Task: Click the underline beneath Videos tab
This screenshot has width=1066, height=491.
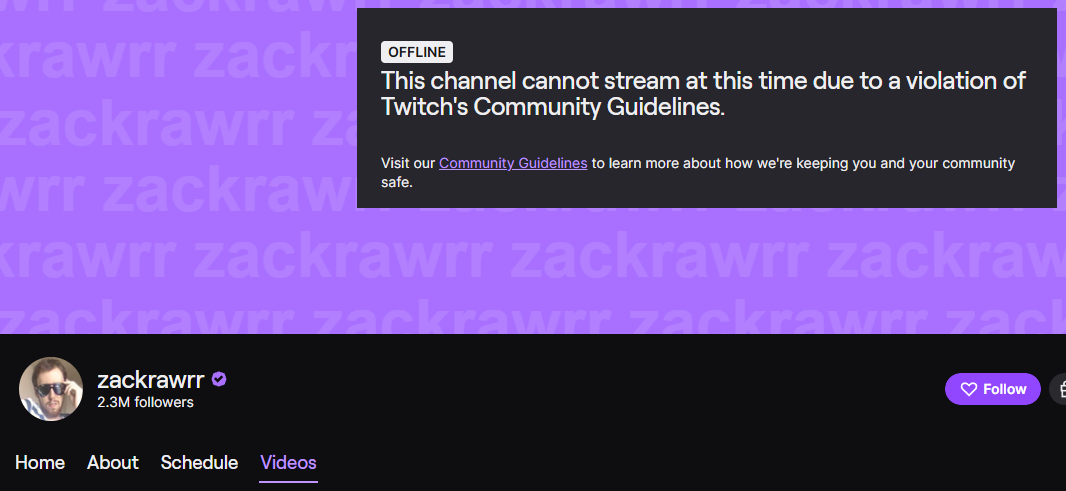Action: click(x=288, y=481)
